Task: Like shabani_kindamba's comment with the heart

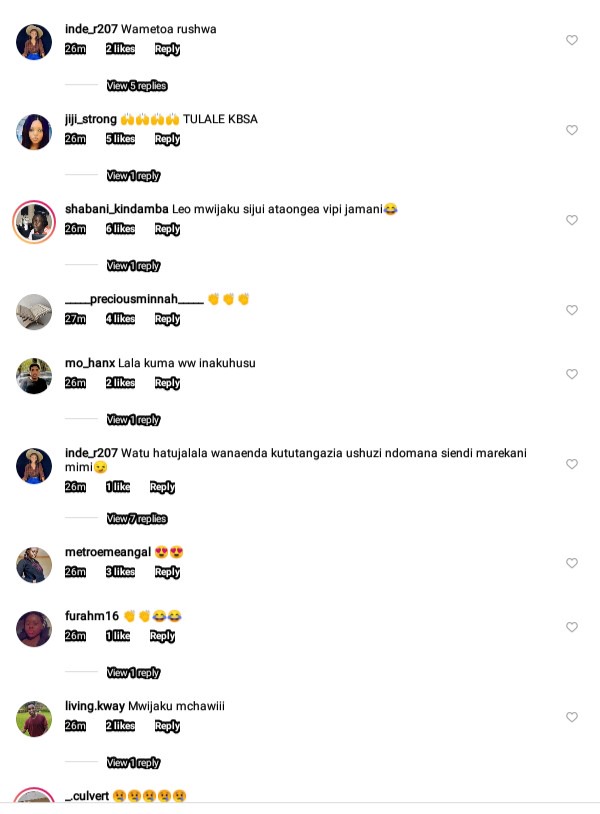Action: pos(571,220)
